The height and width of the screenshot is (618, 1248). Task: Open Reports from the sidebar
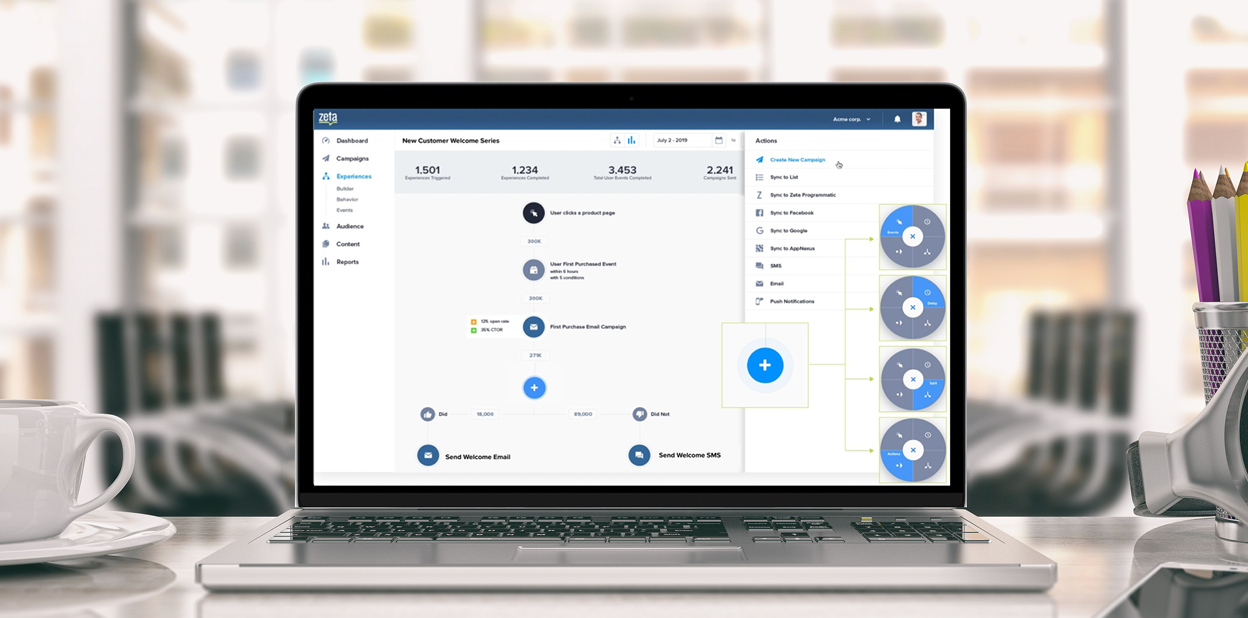[347, 262]
